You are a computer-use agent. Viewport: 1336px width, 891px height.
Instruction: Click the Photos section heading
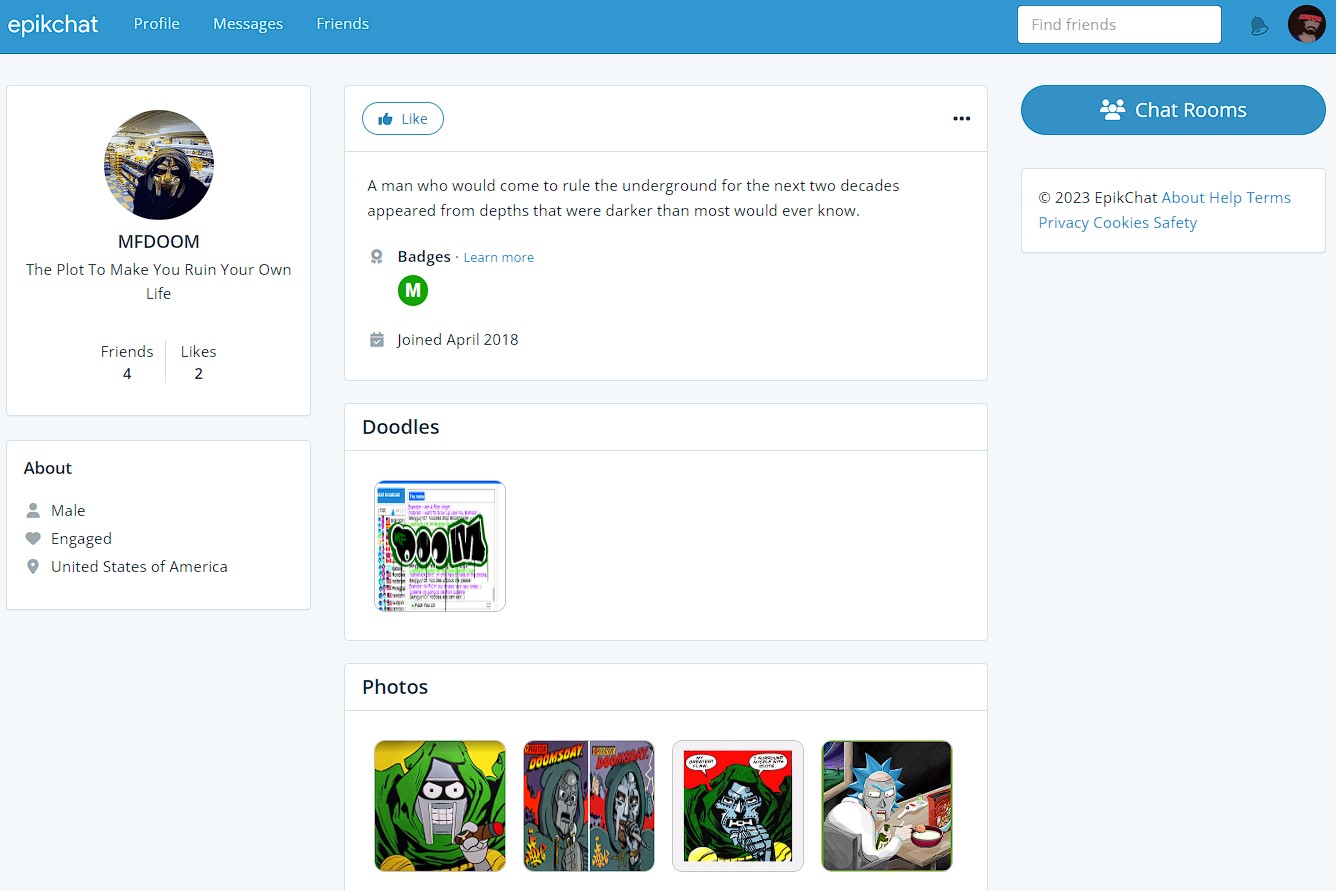(395, 687)
